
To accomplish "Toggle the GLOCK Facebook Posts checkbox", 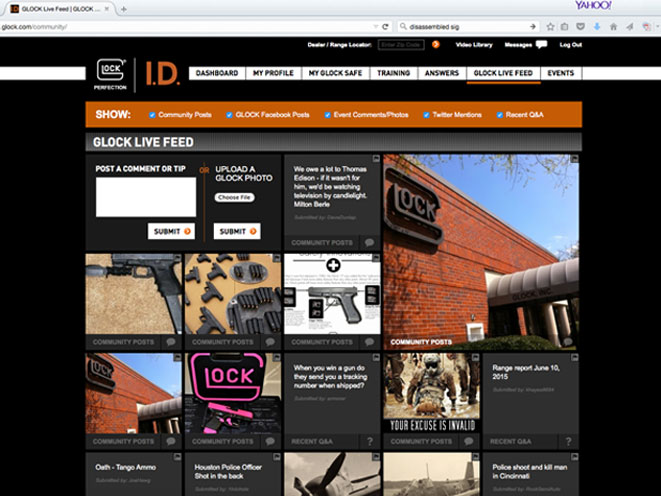I will click(x=230, y=115).
